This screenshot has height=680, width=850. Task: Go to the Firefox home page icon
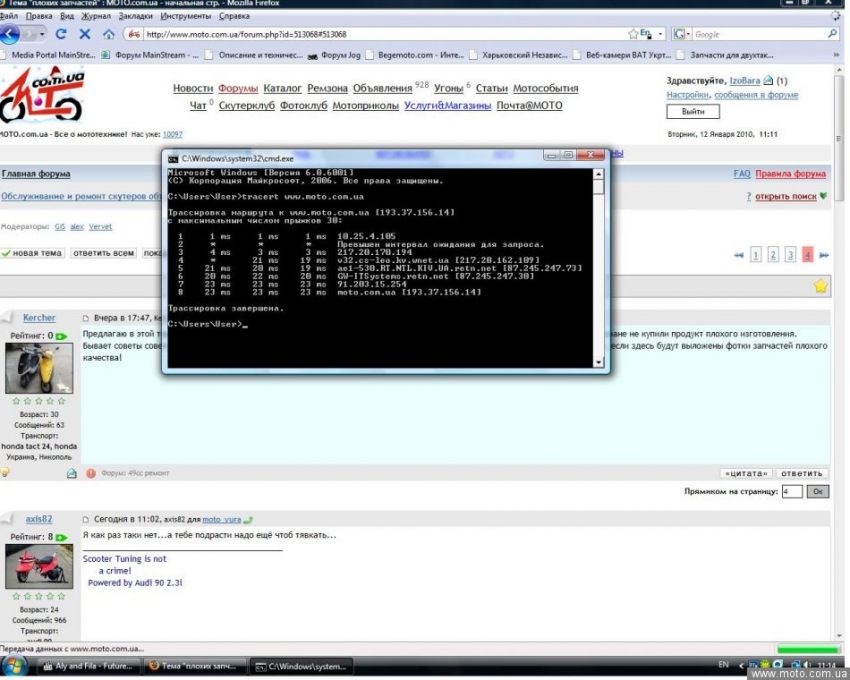click(108, 34)
